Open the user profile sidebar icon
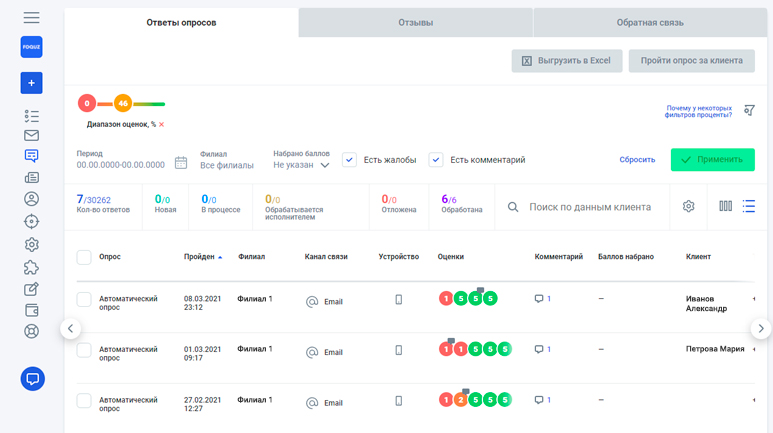 click(x=31, y=199)
